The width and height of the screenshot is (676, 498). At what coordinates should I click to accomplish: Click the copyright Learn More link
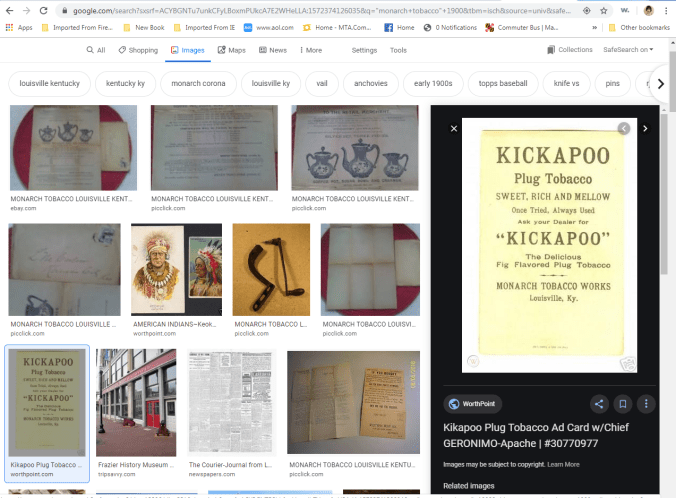pos(563,464)
